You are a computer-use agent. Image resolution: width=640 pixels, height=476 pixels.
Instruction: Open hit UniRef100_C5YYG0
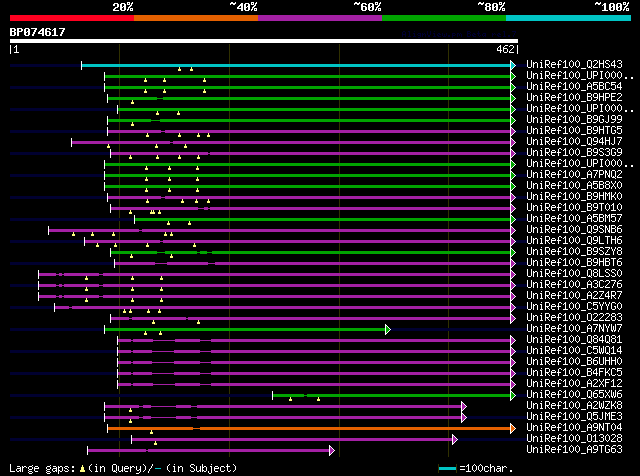tap(574, 307)
